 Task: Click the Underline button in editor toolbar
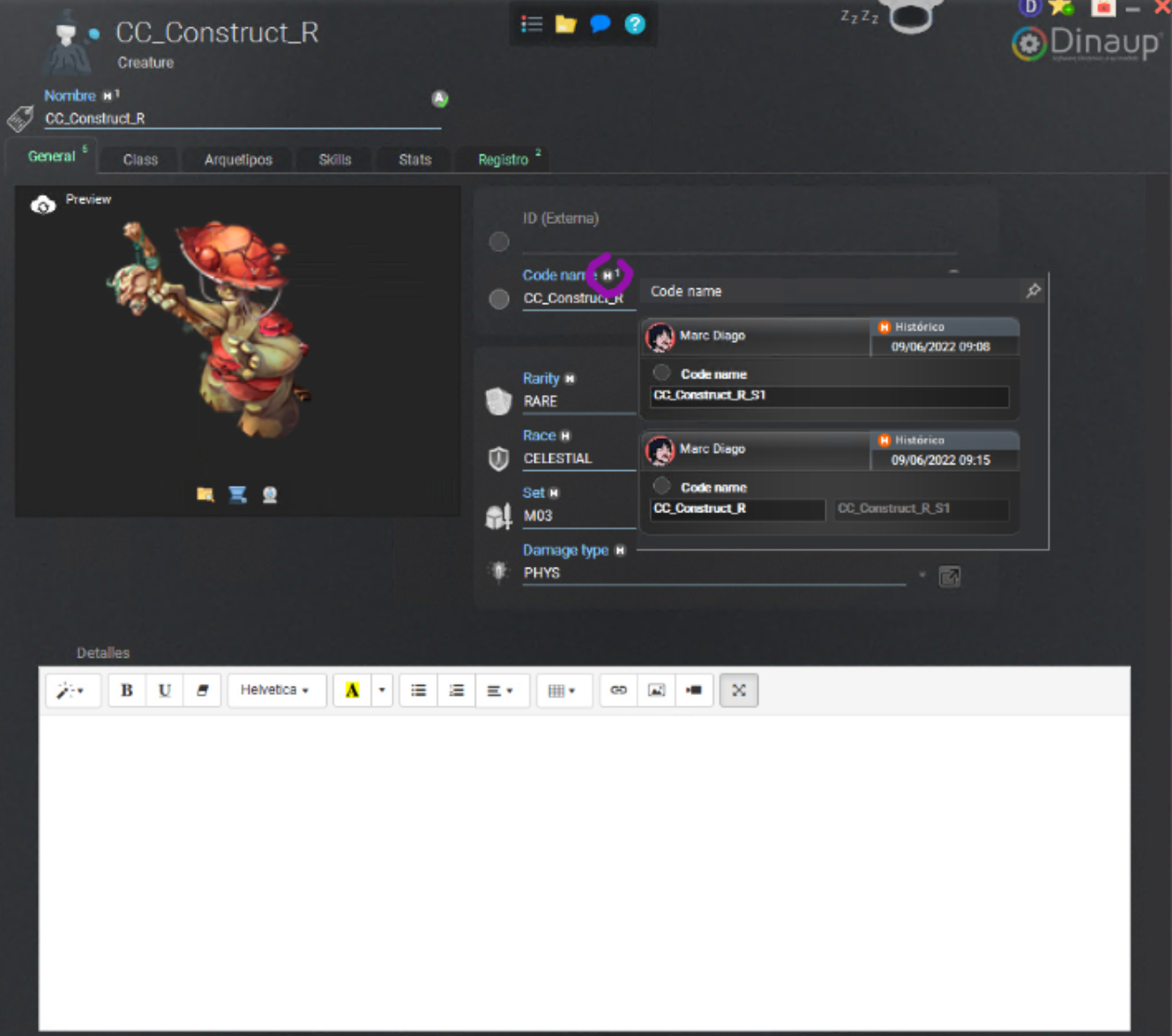(x=164, y=690)
